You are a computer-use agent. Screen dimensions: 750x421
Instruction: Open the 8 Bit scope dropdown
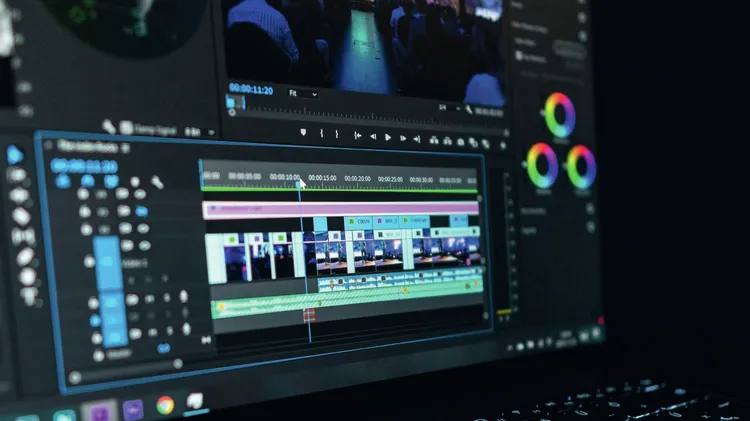tap(200, 132)
